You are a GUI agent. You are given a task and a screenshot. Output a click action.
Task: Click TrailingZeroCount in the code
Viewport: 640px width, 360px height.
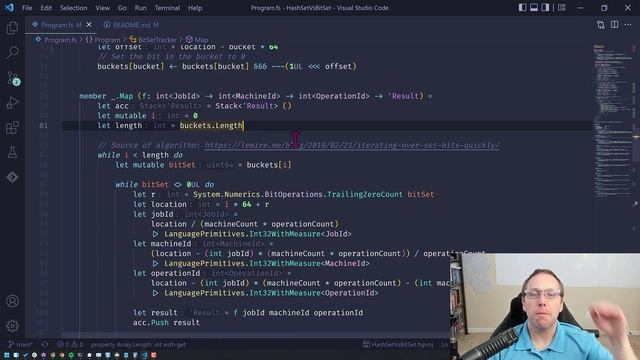click(365, 194)
